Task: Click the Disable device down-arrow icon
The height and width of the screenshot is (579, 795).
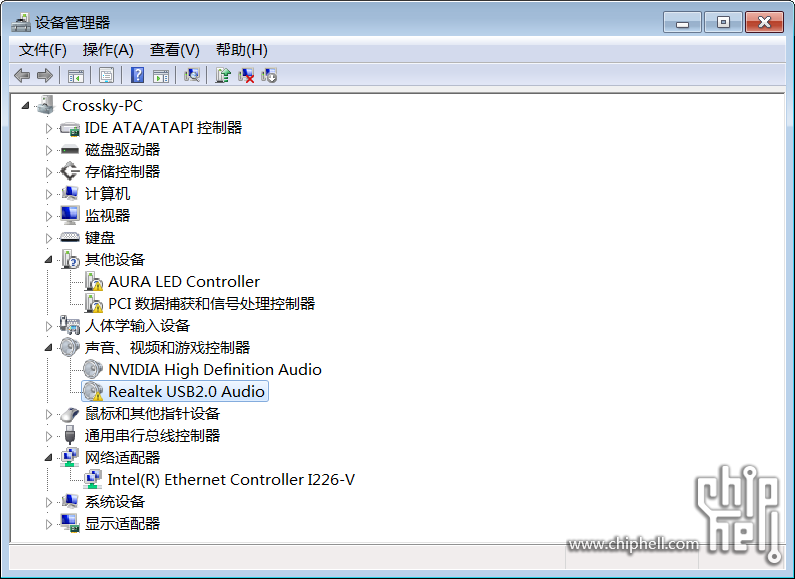Action: 269,76
